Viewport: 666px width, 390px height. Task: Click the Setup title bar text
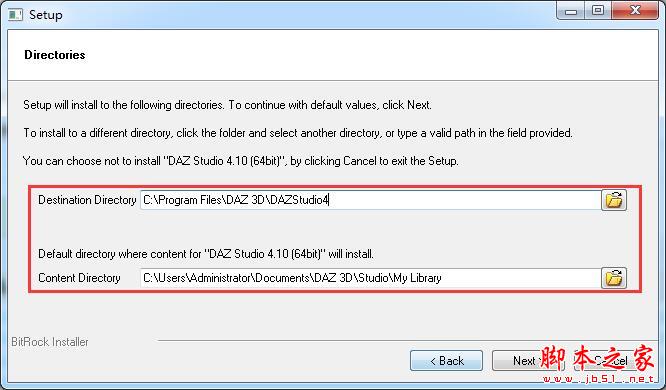click(45, 15)
